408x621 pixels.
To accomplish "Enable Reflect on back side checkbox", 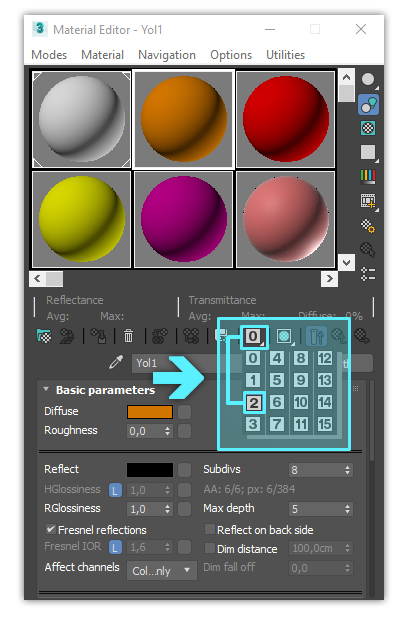I will click(209, 529).
